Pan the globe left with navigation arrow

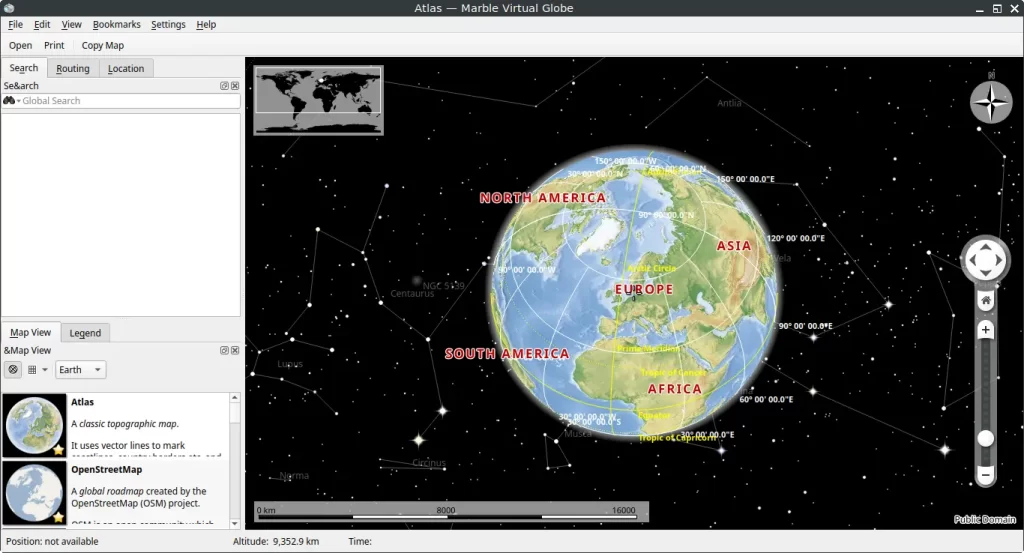coord(972,260)
